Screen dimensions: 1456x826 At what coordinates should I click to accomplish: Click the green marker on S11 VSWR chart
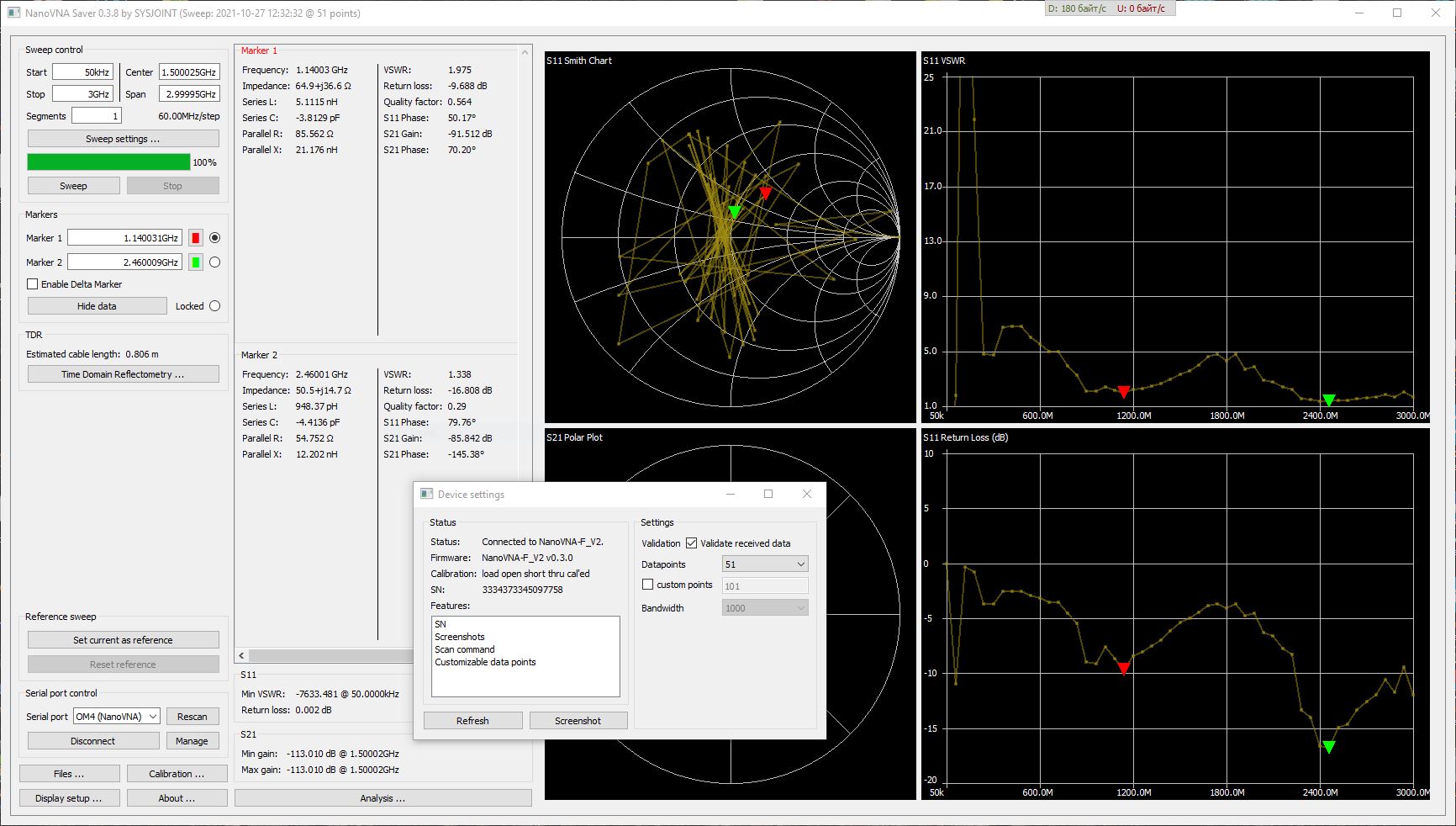pos(1329,400)
